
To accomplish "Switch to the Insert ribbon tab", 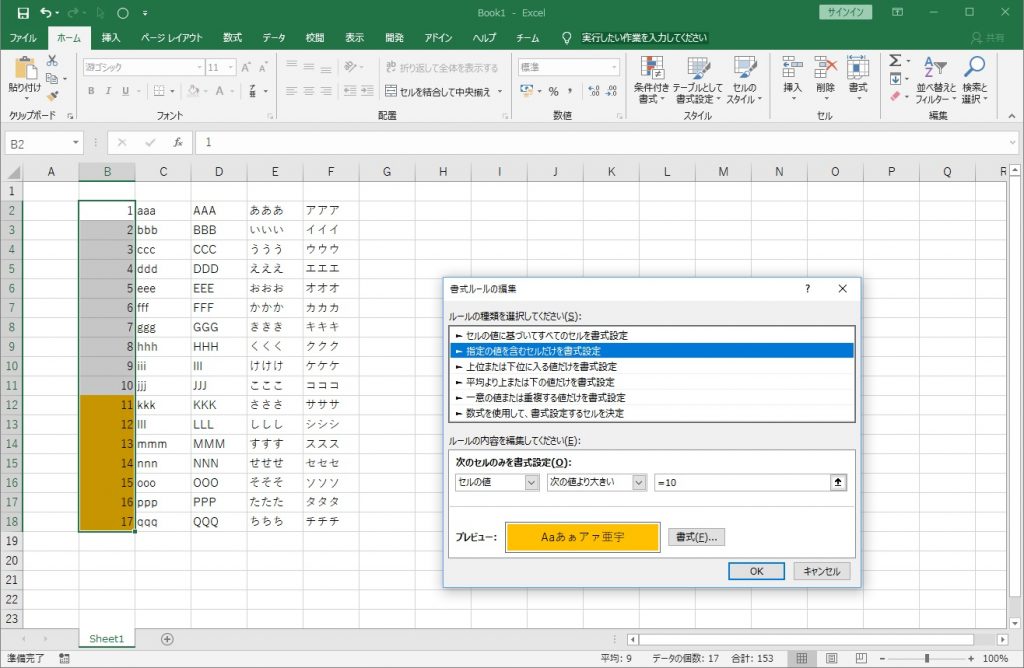I will click(x=111, y=38).
